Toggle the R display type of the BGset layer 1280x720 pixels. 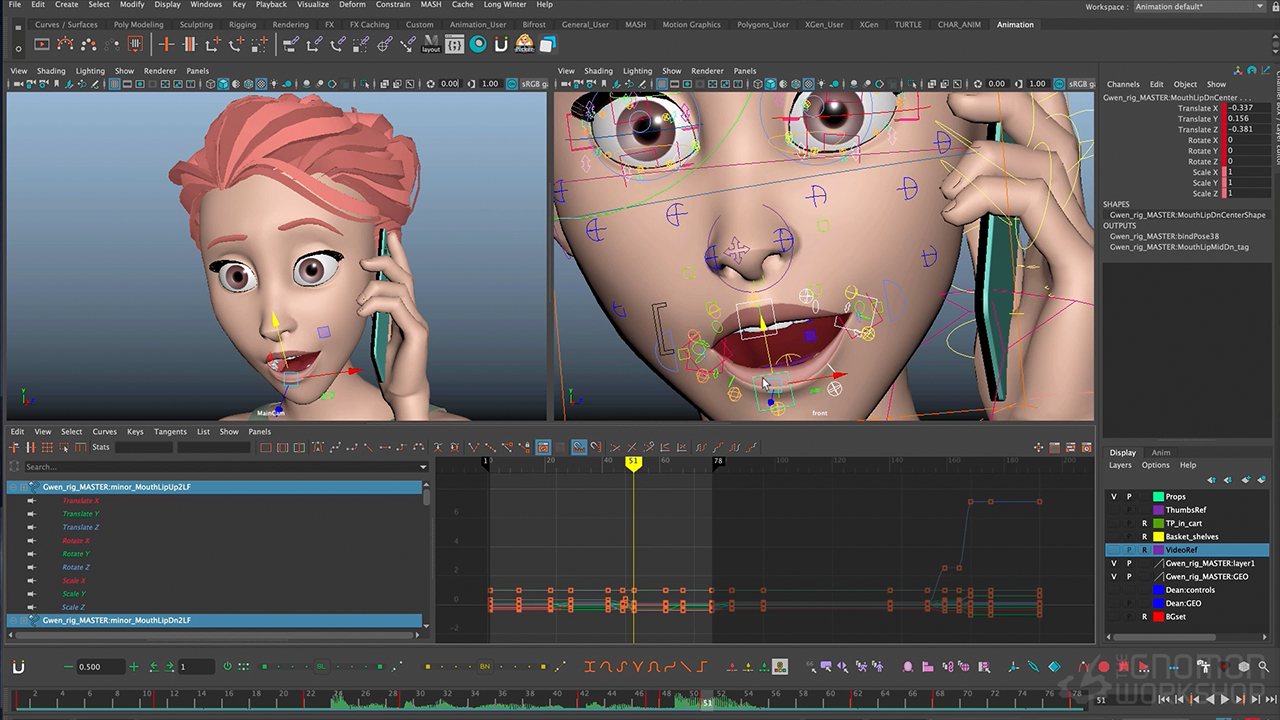click(1144, 617)
